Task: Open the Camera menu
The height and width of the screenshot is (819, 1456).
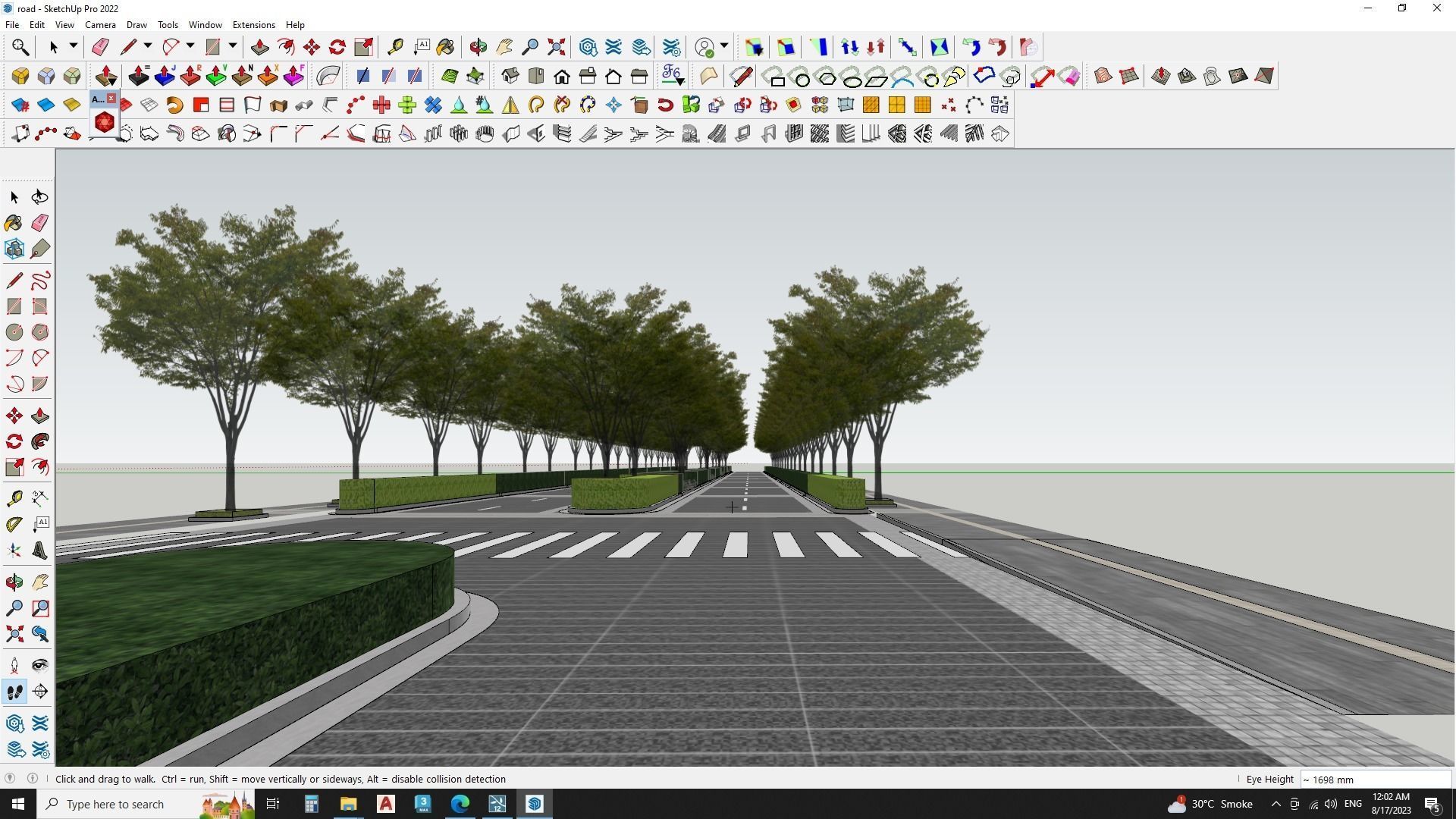Action: [100, 25]
